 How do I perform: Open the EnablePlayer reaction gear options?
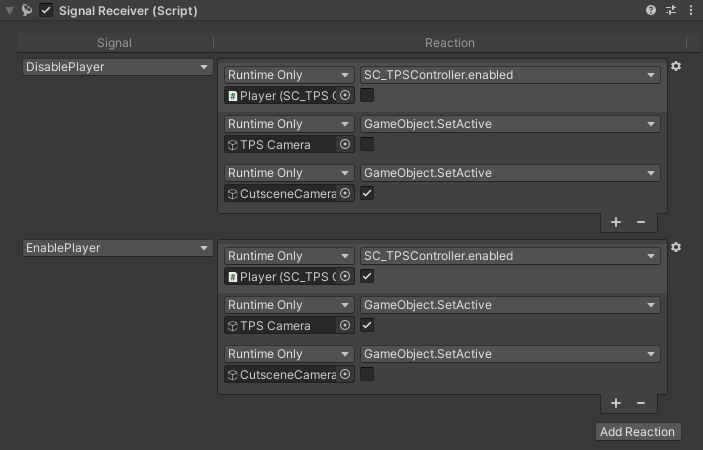tap(676, 247)
